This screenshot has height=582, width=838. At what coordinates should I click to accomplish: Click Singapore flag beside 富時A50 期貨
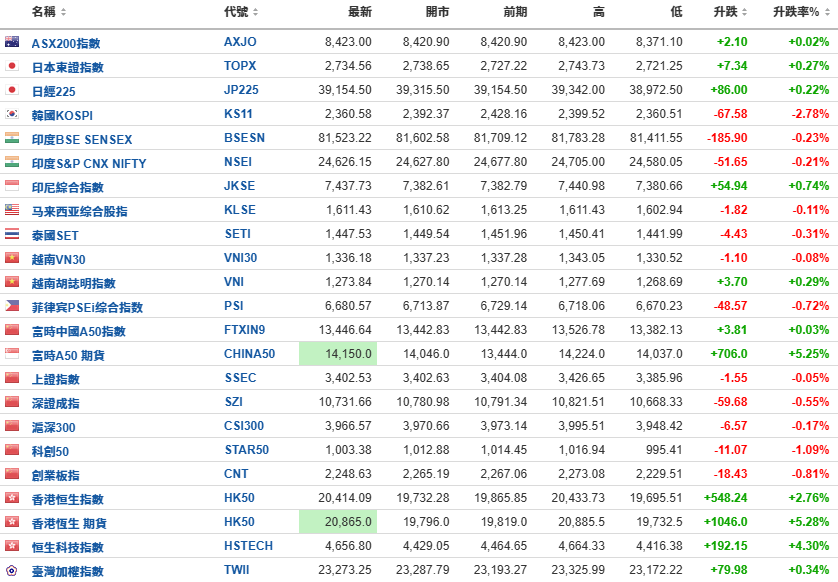(x=12, y=353)
